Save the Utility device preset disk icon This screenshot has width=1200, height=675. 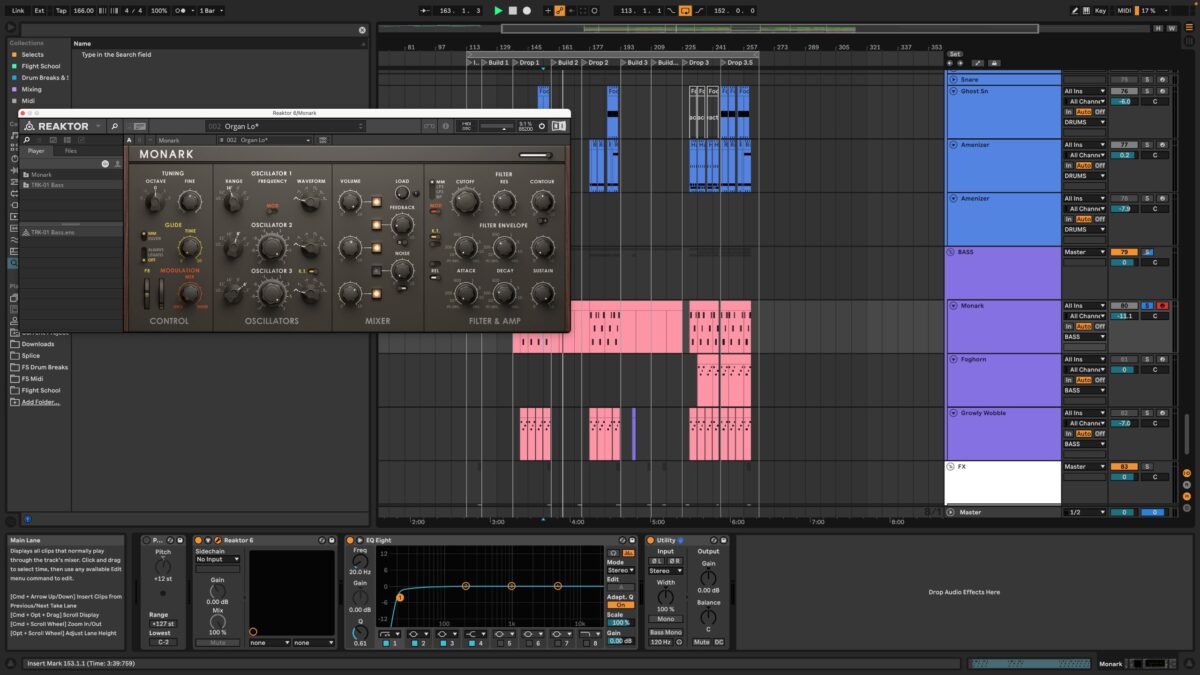tap(722, 540)
